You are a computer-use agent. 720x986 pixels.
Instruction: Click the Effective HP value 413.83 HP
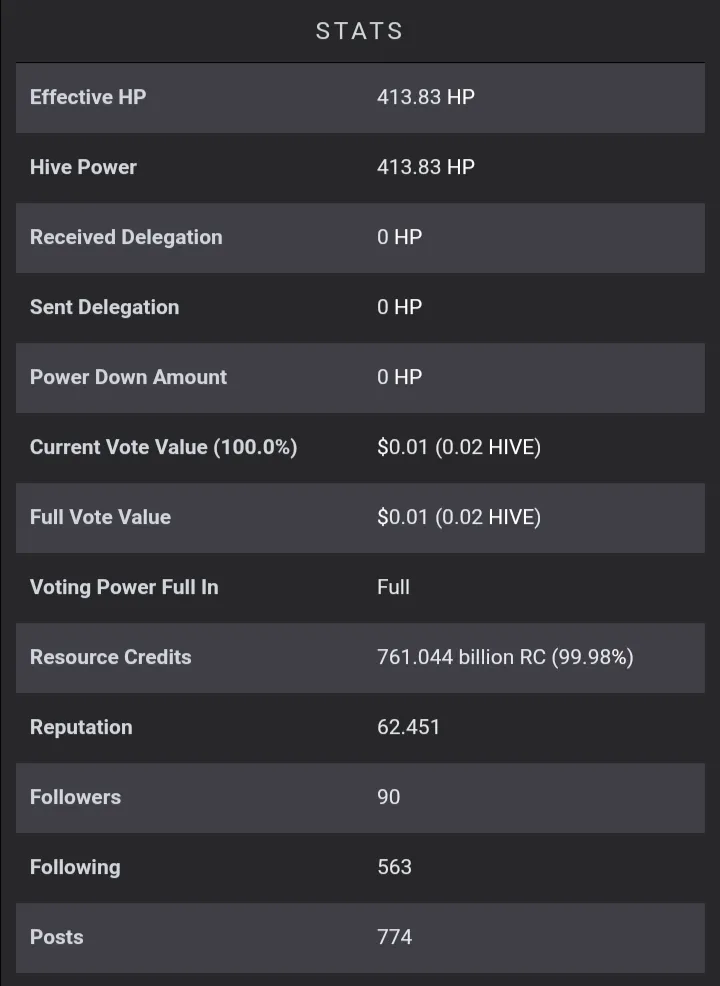coord(426,97)
